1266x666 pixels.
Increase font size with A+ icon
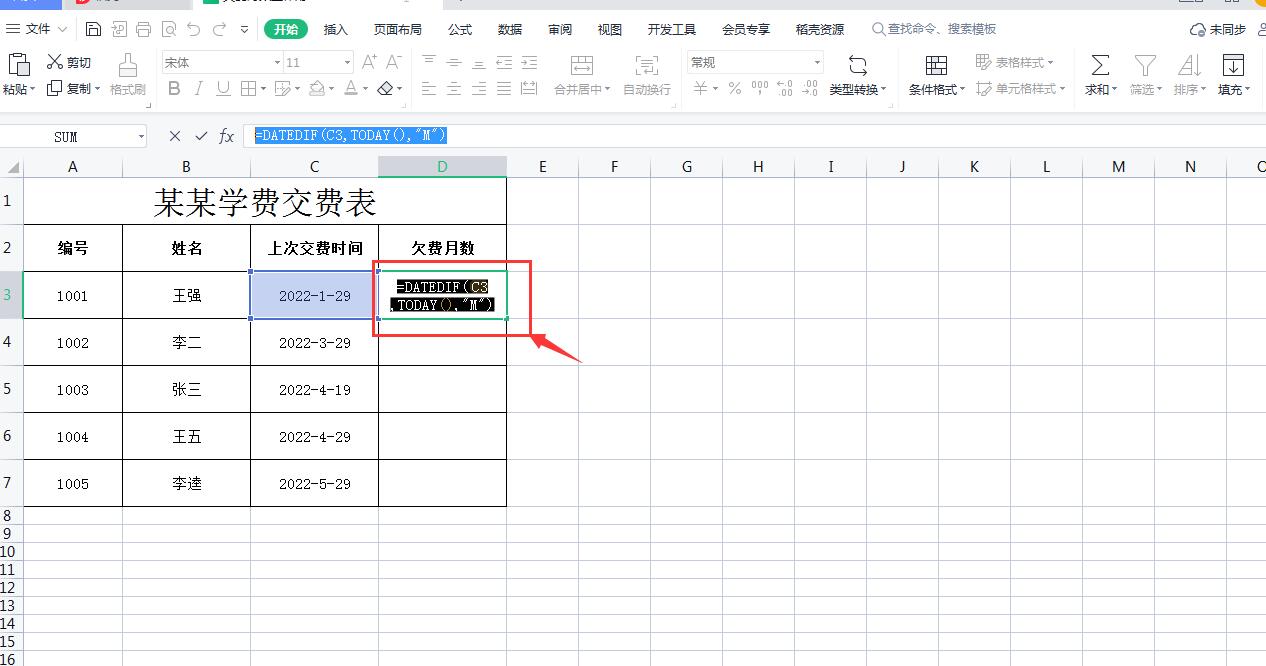pyautogui.click(x=368, y=62)
